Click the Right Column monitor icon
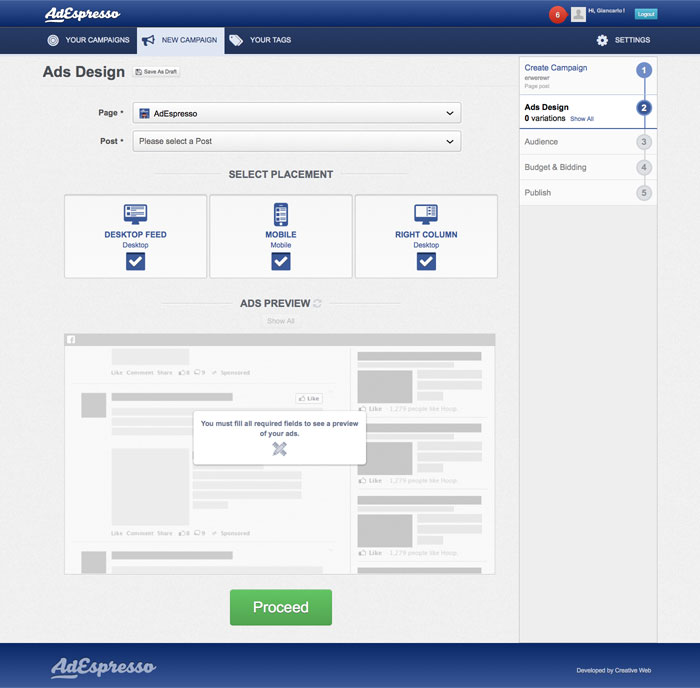Screen dimensions: 700x688 pos(426,214)
